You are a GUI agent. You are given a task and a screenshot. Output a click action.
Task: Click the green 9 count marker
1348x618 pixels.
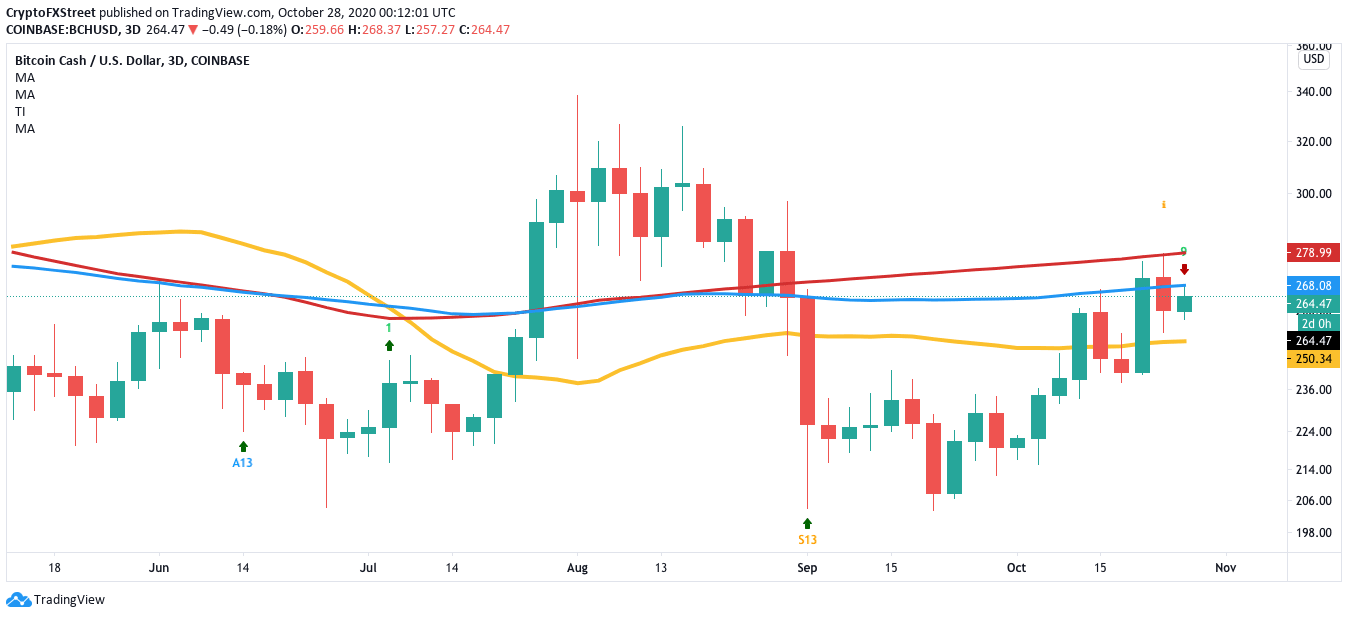1183,252
